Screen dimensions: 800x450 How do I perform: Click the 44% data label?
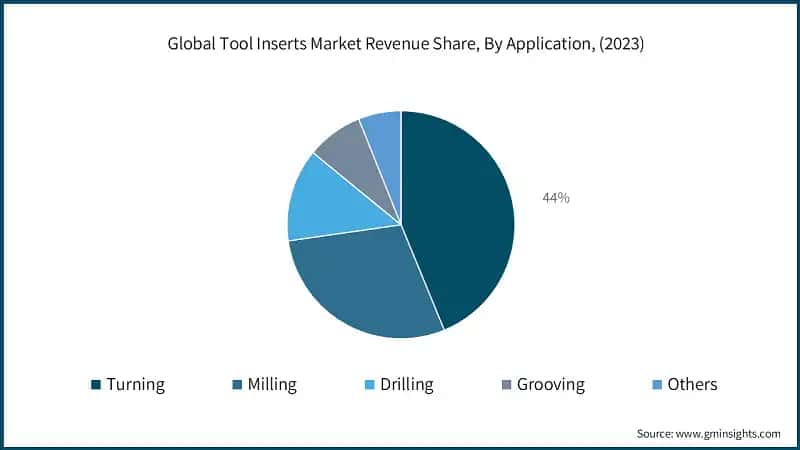coord(556,198)
